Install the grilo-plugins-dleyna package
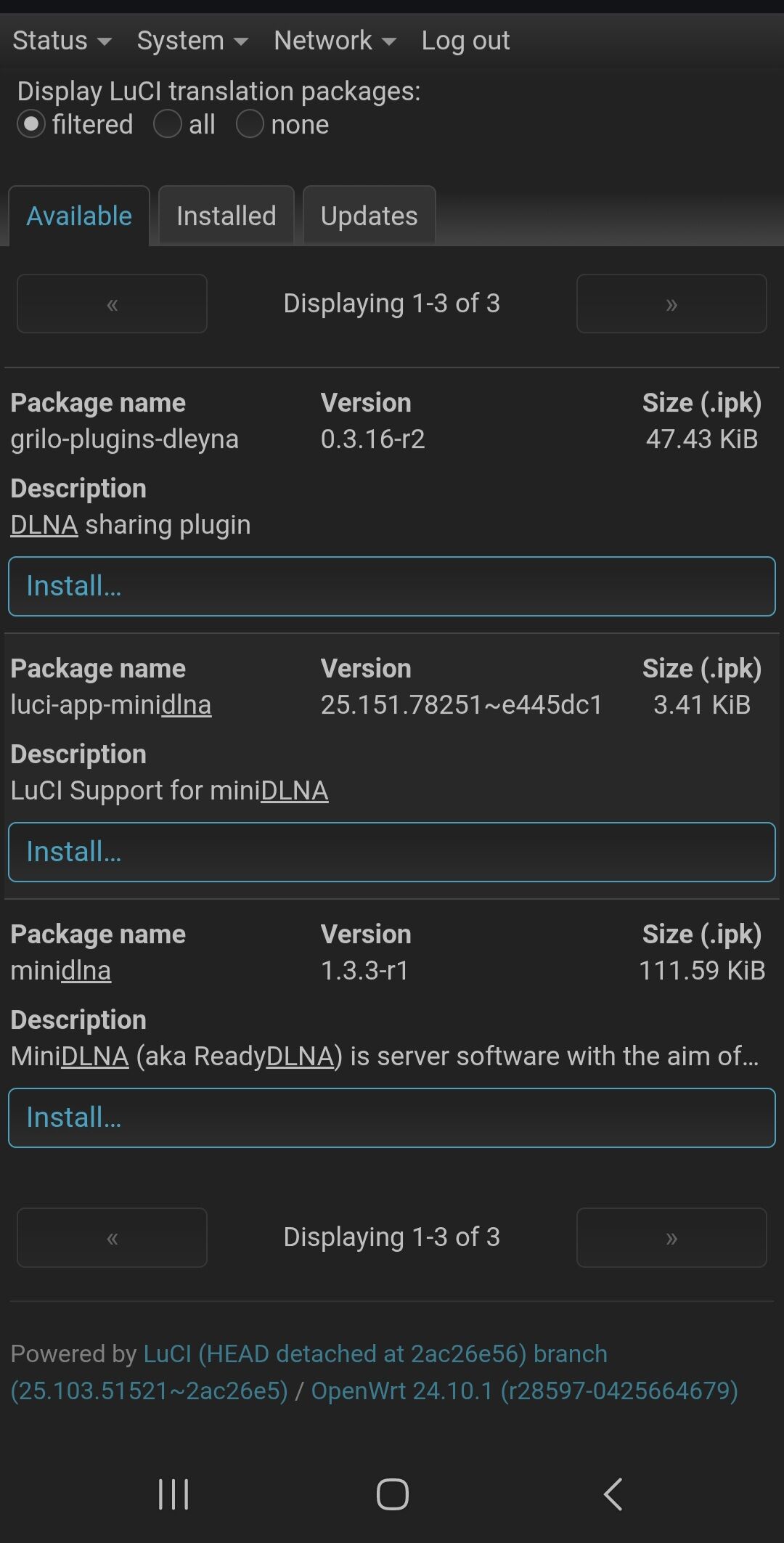 coord(392,586)
